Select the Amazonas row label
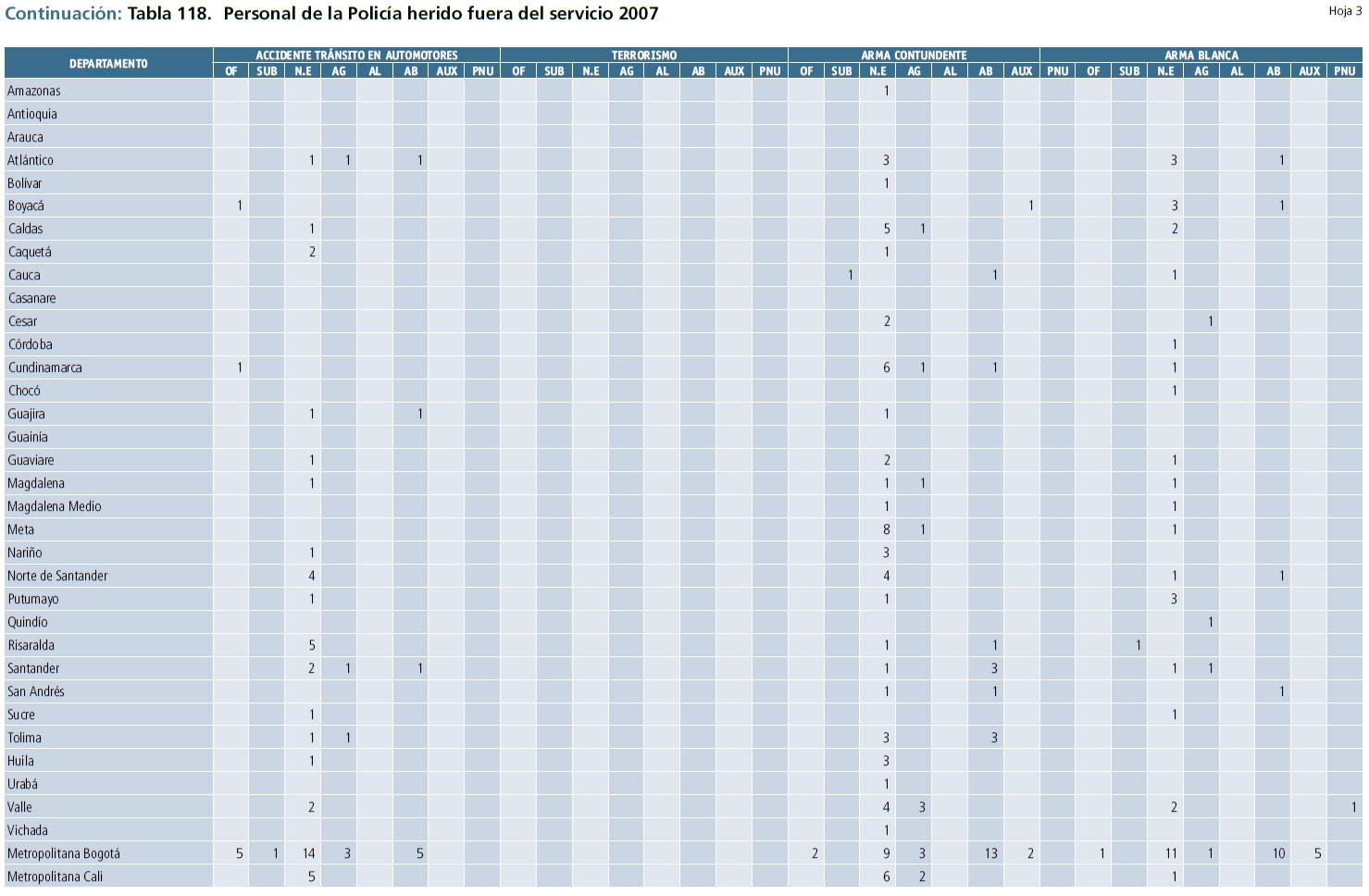Image resolution: width=1369 pixels, height=896 pixels. click(34, 91)
